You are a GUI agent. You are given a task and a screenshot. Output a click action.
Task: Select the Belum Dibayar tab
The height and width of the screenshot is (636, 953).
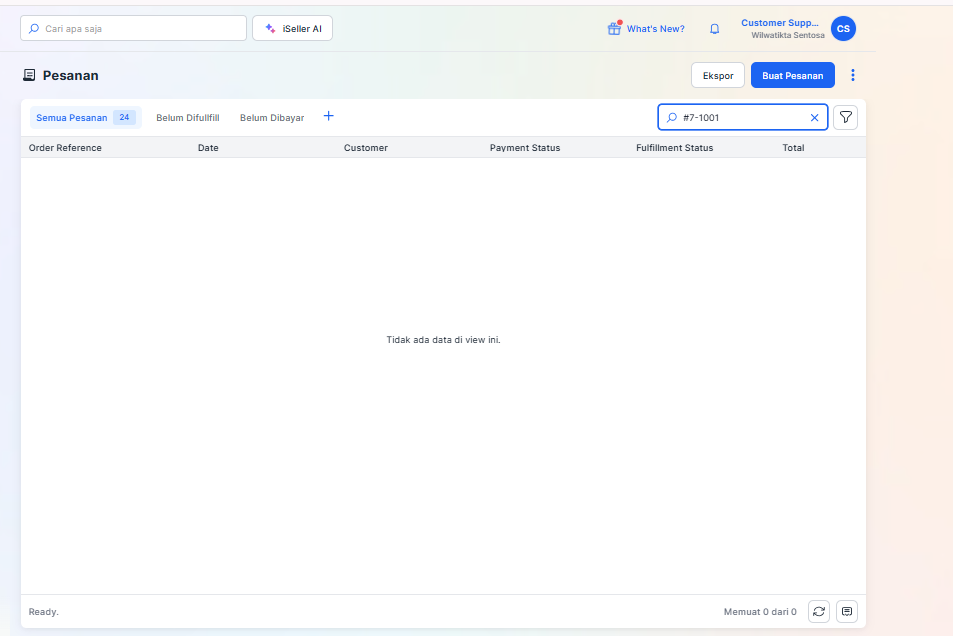click(272, 118)
